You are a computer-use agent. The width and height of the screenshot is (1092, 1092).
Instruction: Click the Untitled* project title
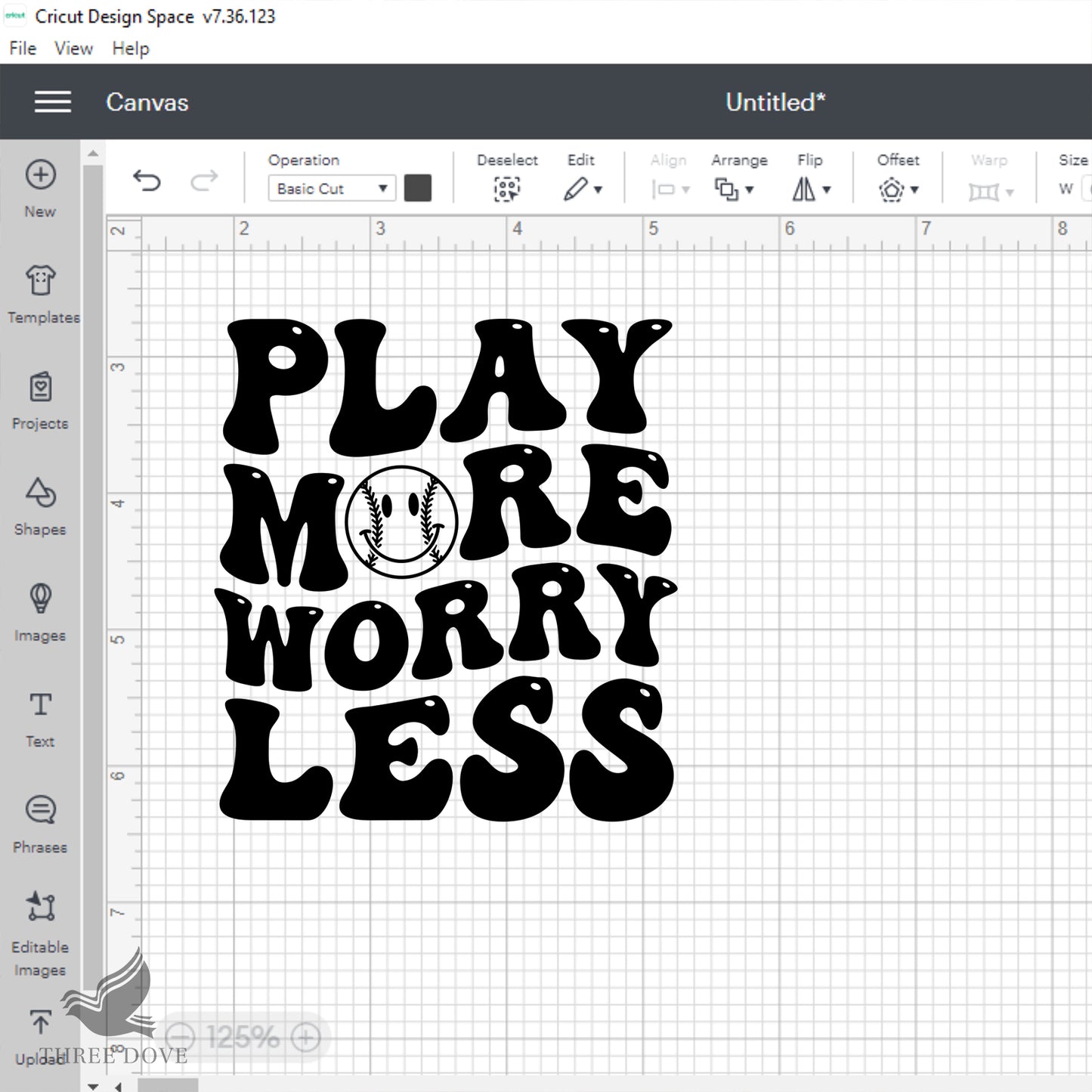(x=775, y=102)
